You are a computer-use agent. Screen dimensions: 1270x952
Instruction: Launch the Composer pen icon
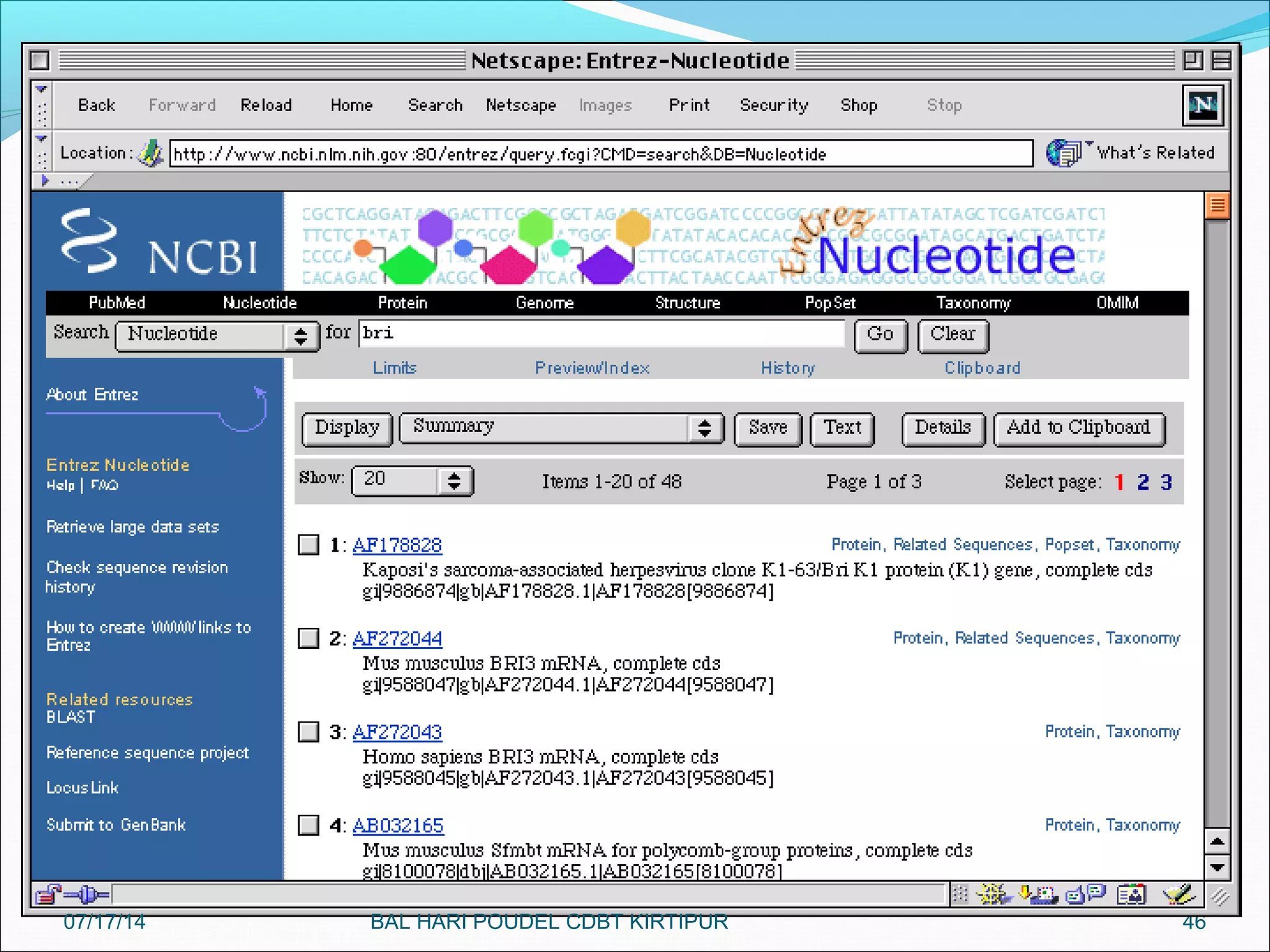coord(1178,894)
